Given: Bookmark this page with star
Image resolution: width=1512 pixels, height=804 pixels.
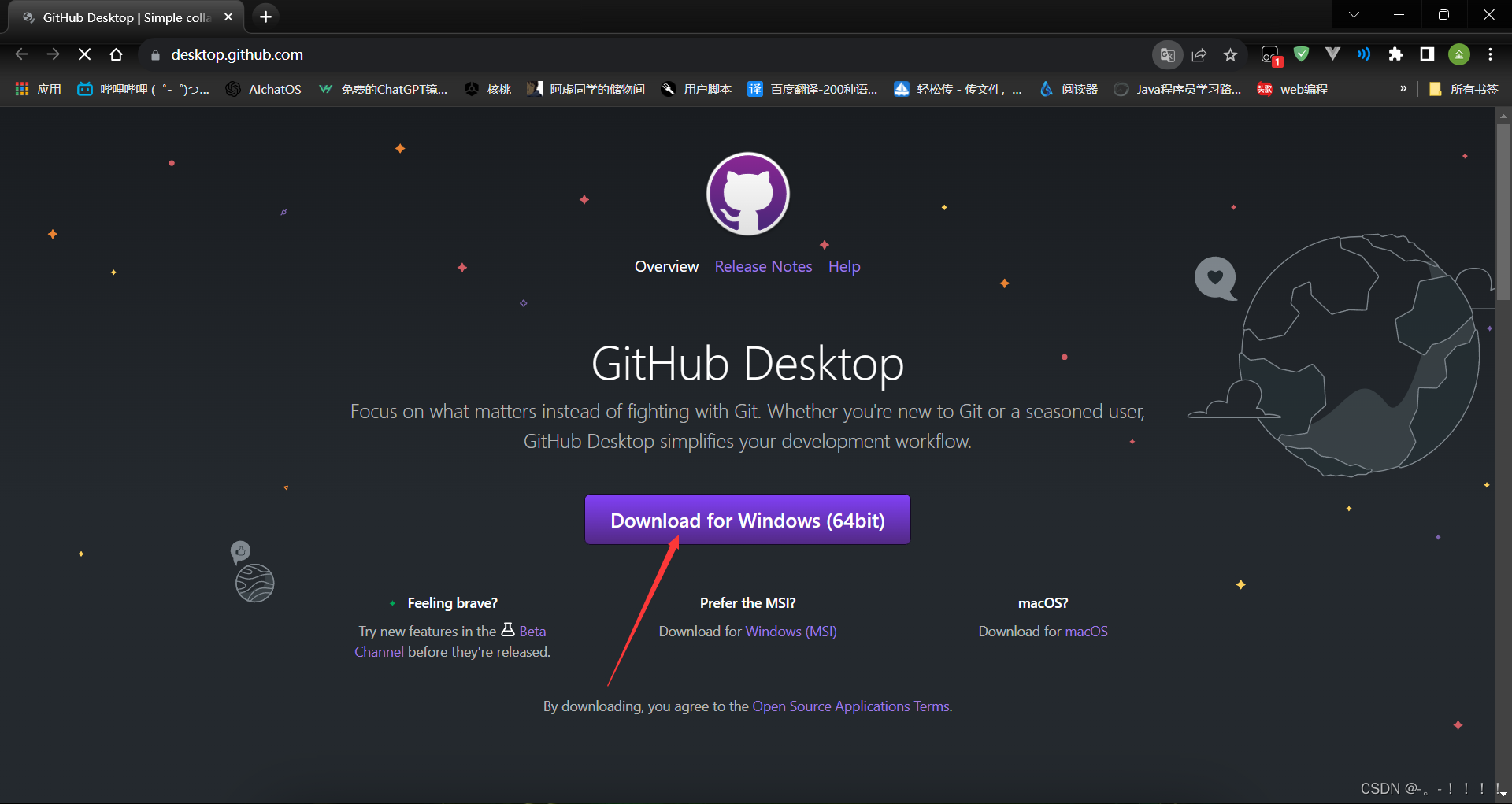Looking at the screenshot, I should pos(1231,54).
